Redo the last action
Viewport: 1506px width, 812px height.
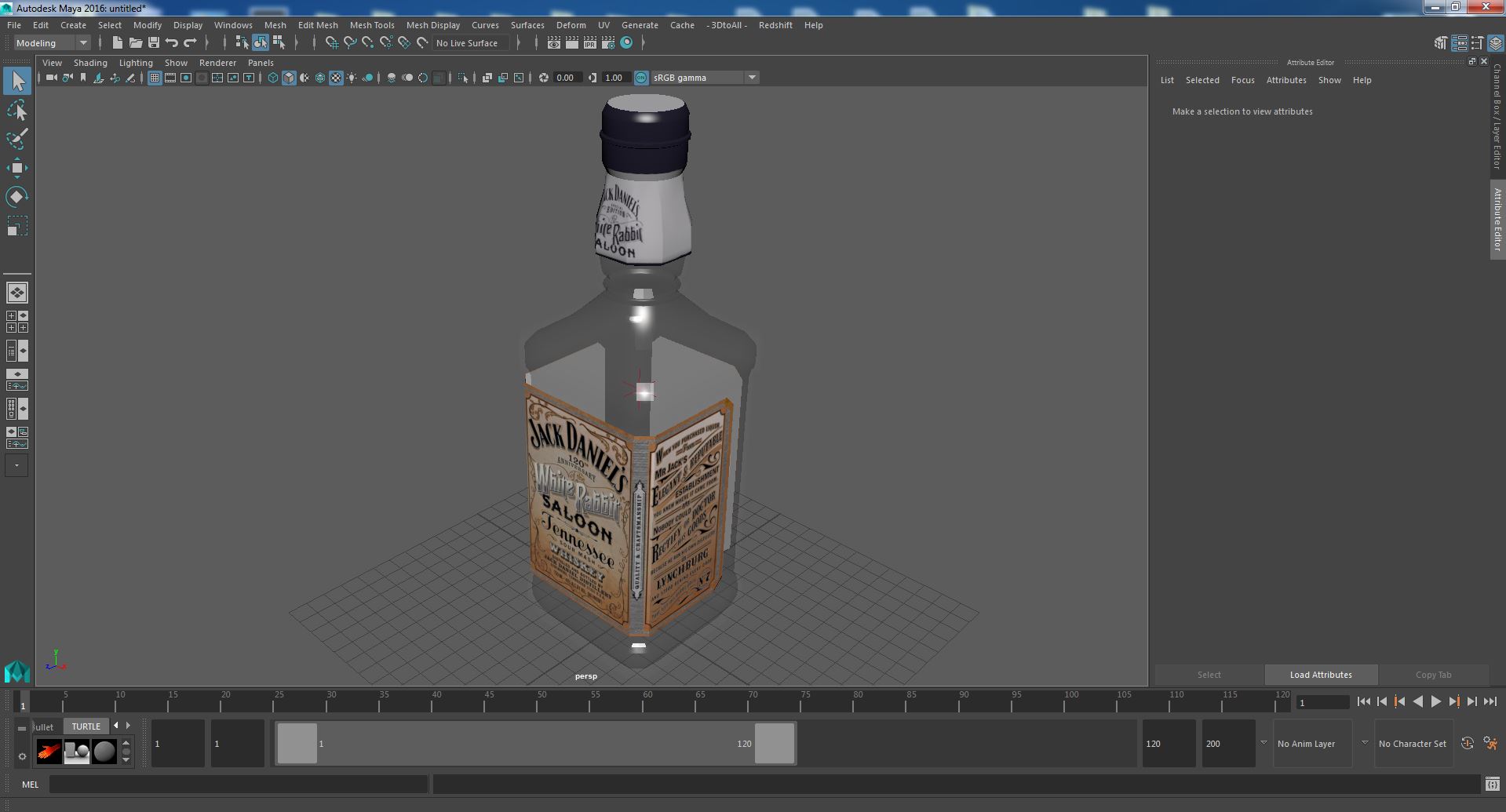(190, 43)
